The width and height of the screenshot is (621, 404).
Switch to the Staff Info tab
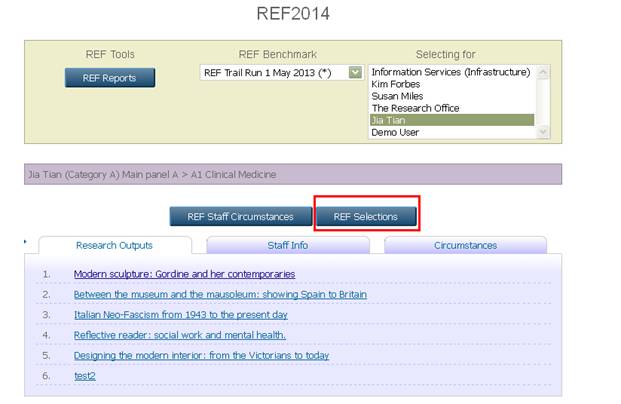pos(288,245)
